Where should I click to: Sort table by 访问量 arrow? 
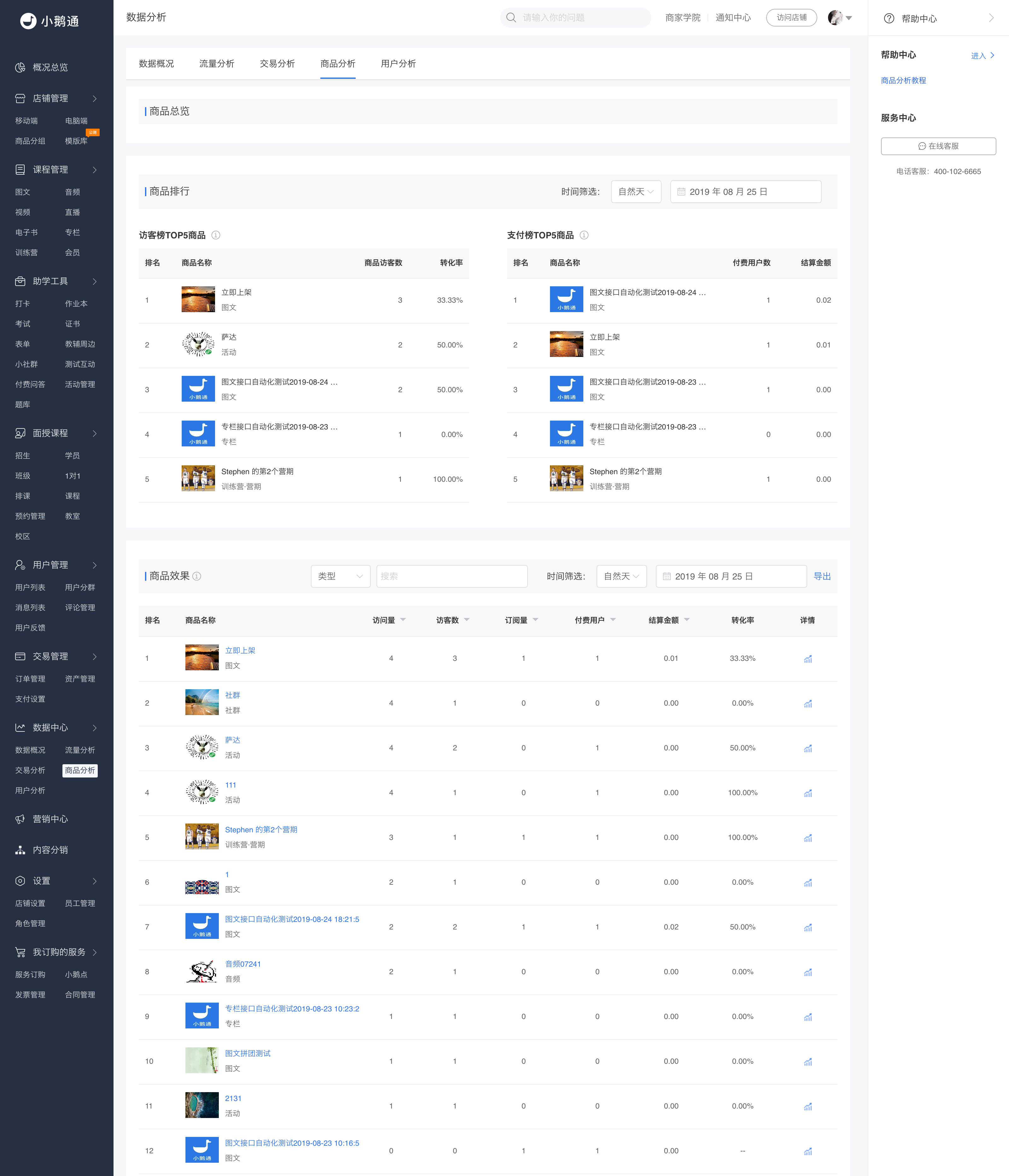[x=403, y=620]
